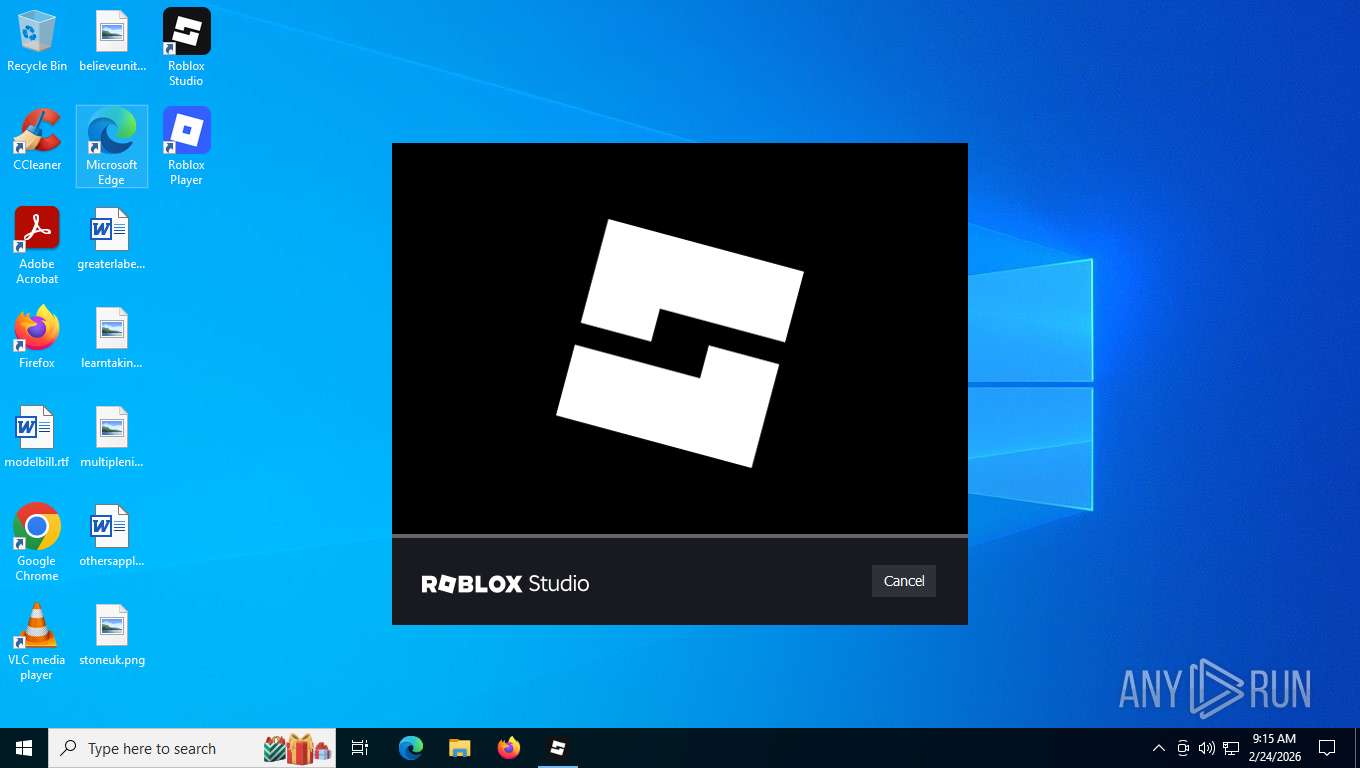Switch to Roblox Studio taskbar item
1360x768 pixels.
pos(558,748)
